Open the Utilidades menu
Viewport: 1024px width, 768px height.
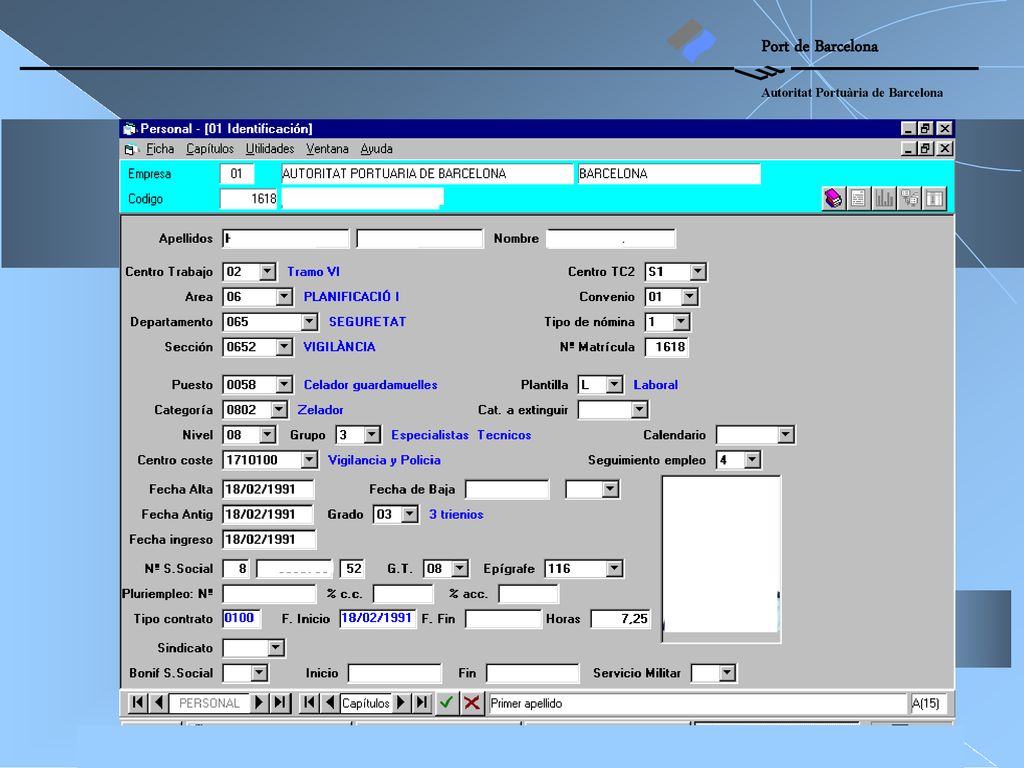click(x=270, y=149)
